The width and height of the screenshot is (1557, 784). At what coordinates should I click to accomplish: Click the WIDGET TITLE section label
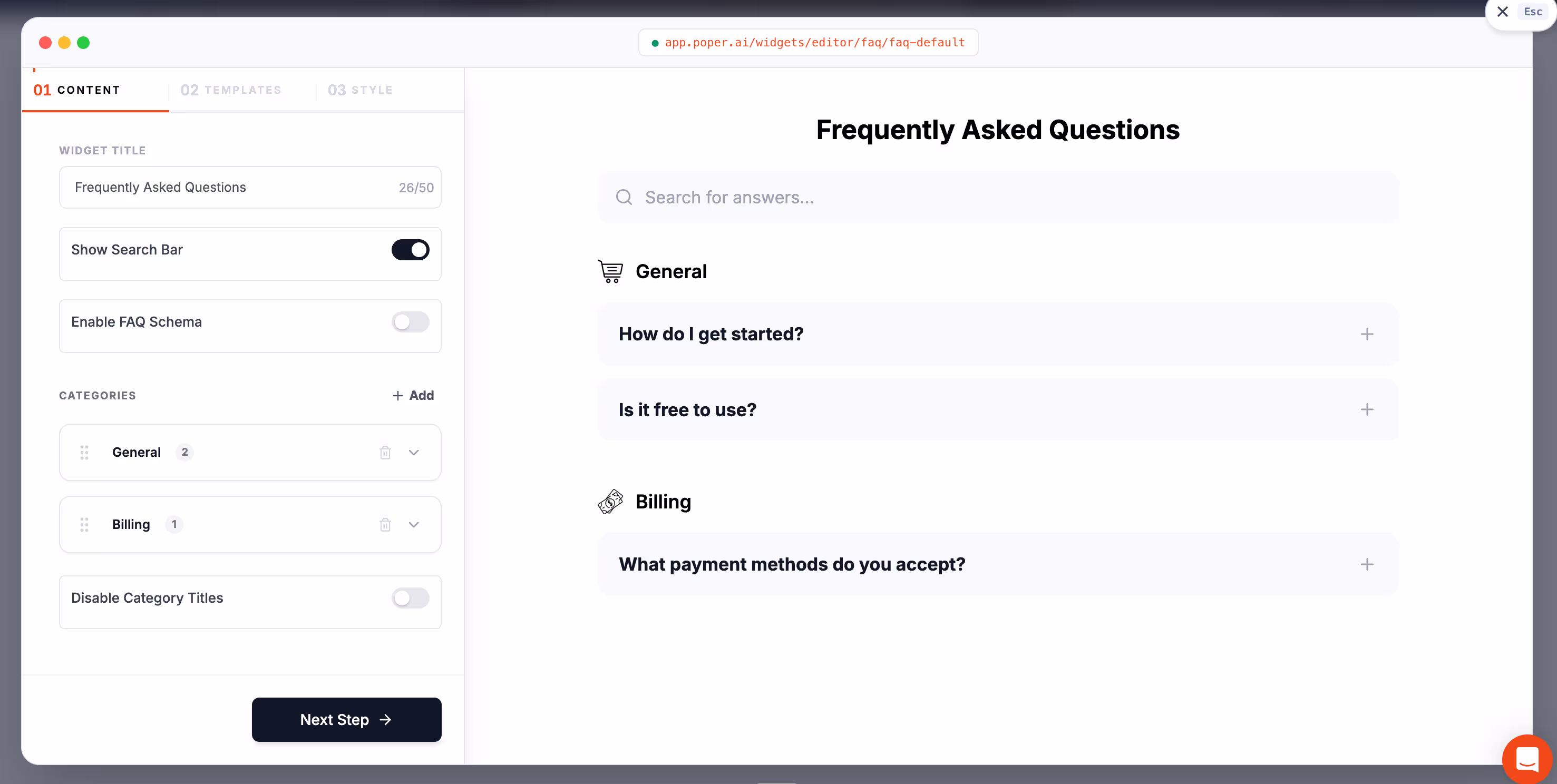[x=102, y=150]
